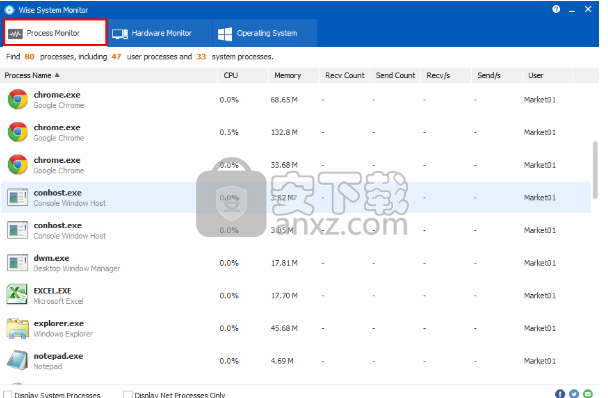
Task: Open the help question mark icon
Action: coord(556,9)
